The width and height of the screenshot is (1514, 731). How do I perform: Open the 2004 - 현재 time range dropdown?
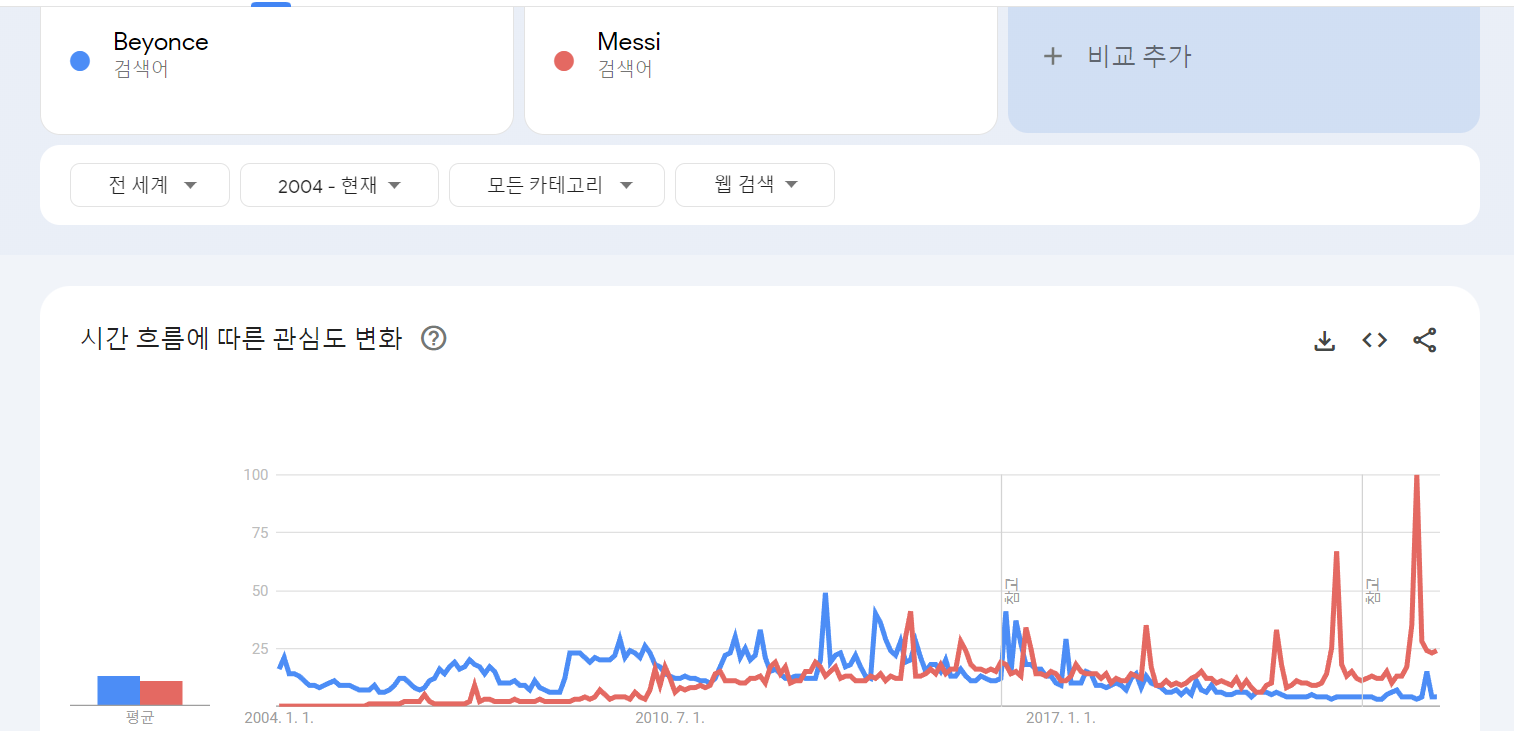tap(339, 185)
